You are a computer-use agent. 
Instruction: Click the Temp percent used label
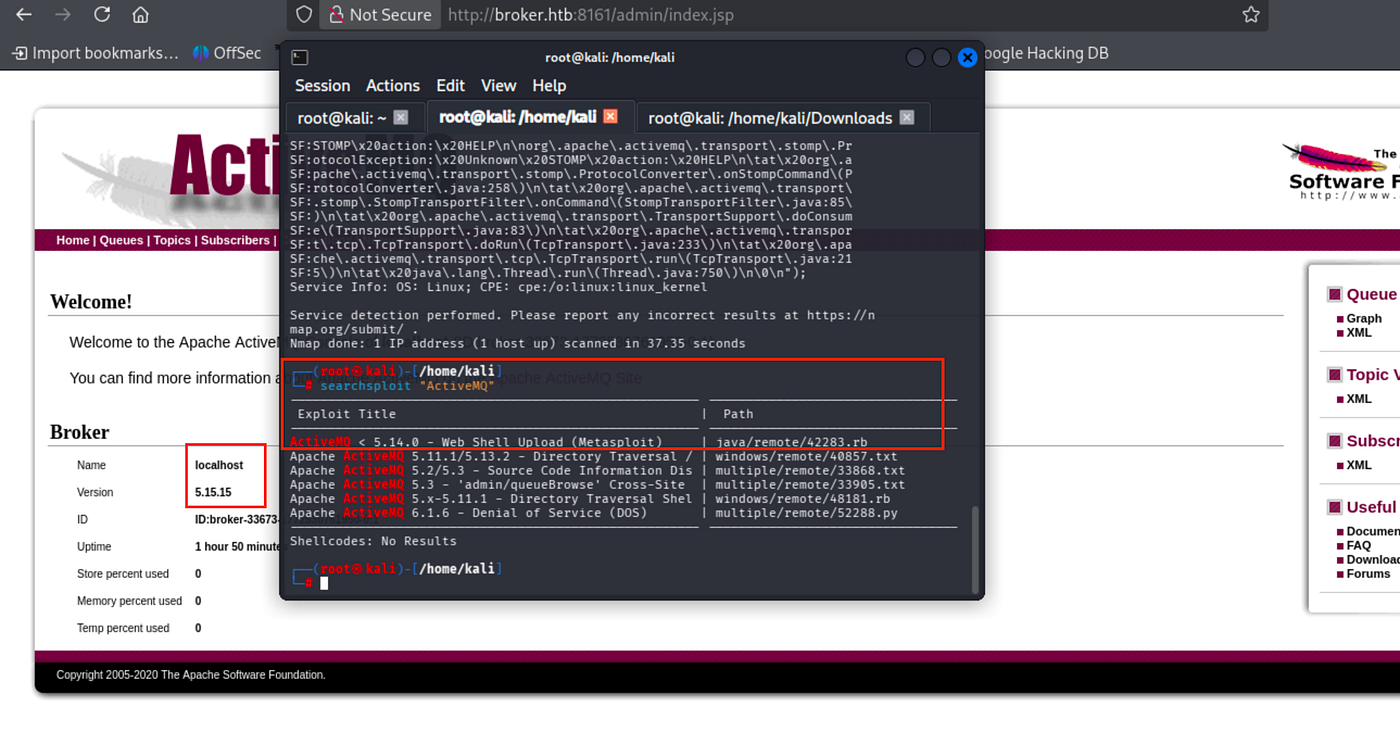[x=123, y=628]
